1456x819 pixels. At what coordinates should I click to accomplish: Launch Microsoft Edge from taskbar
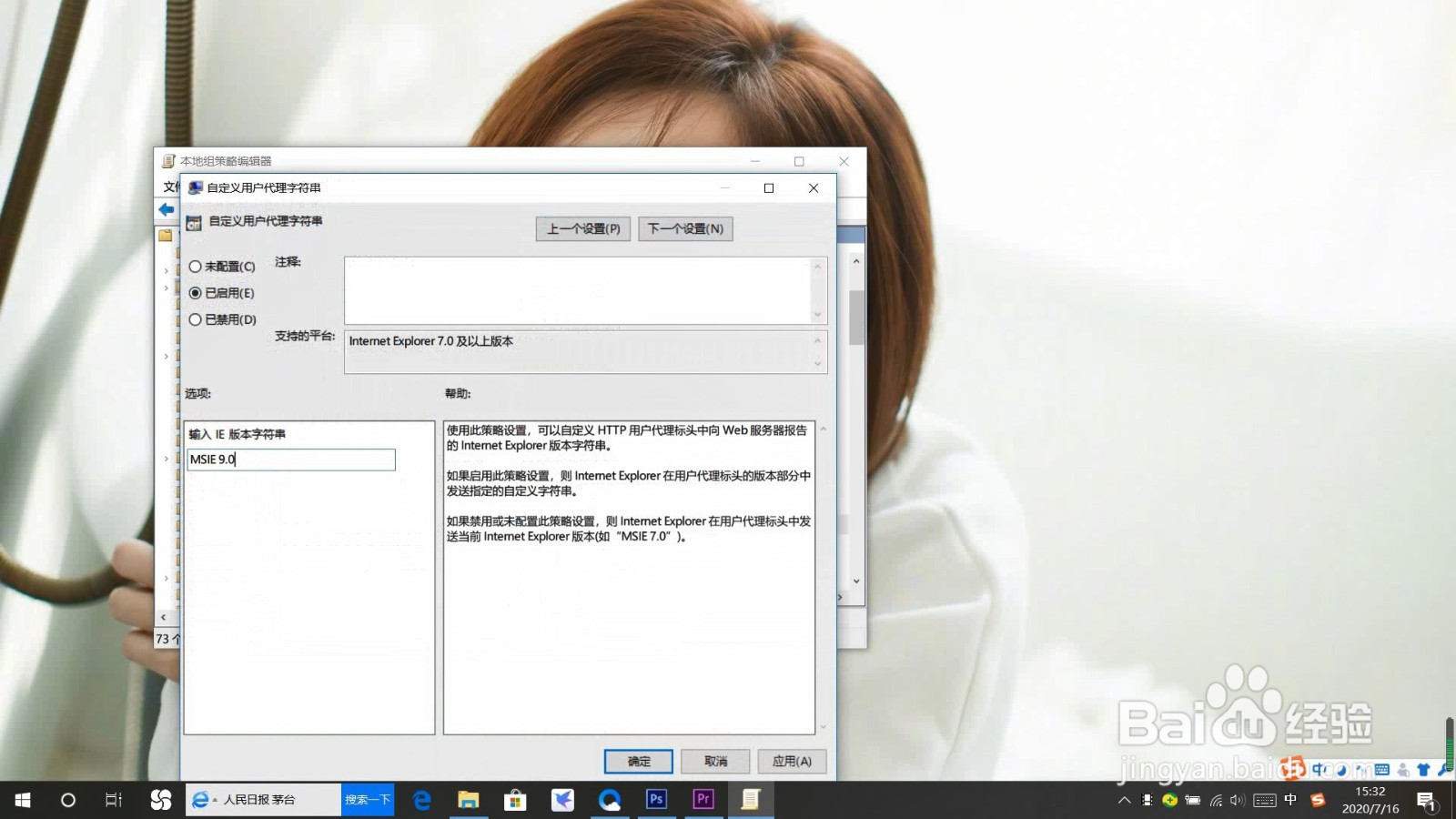click(x=421, y=800)
